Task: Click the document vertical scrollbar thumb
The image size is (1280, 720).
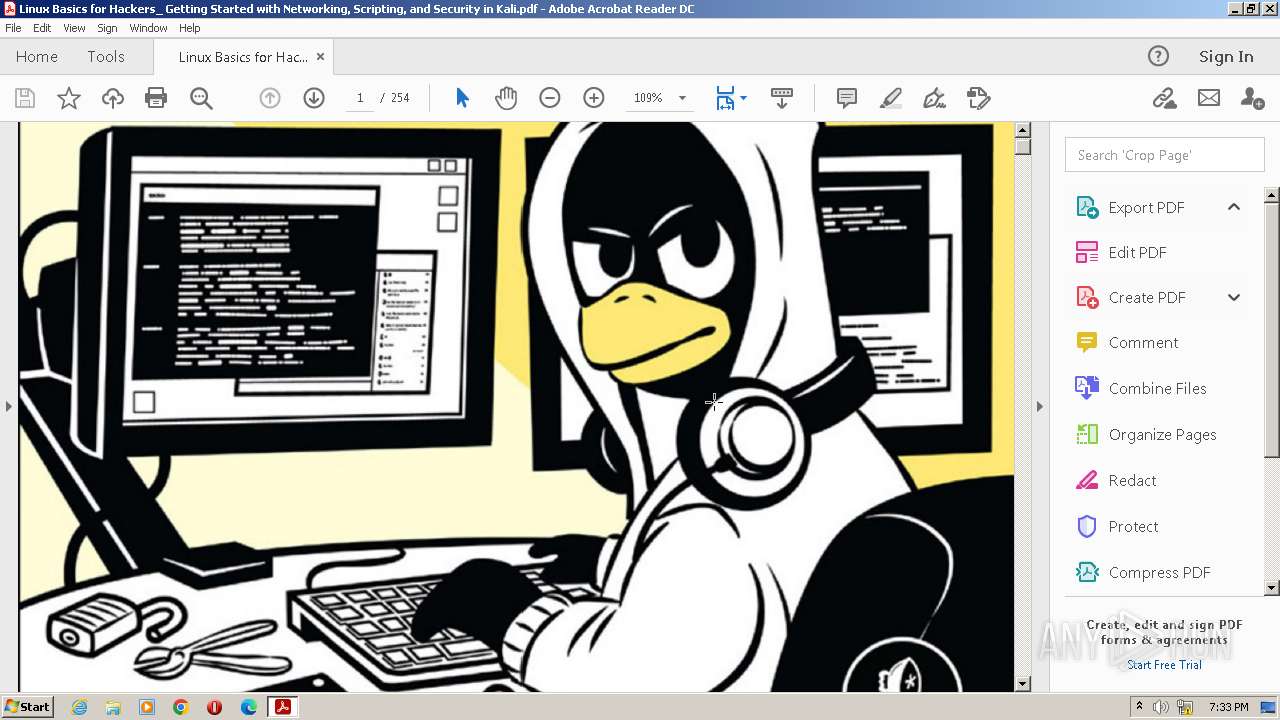Action: 1022,146
